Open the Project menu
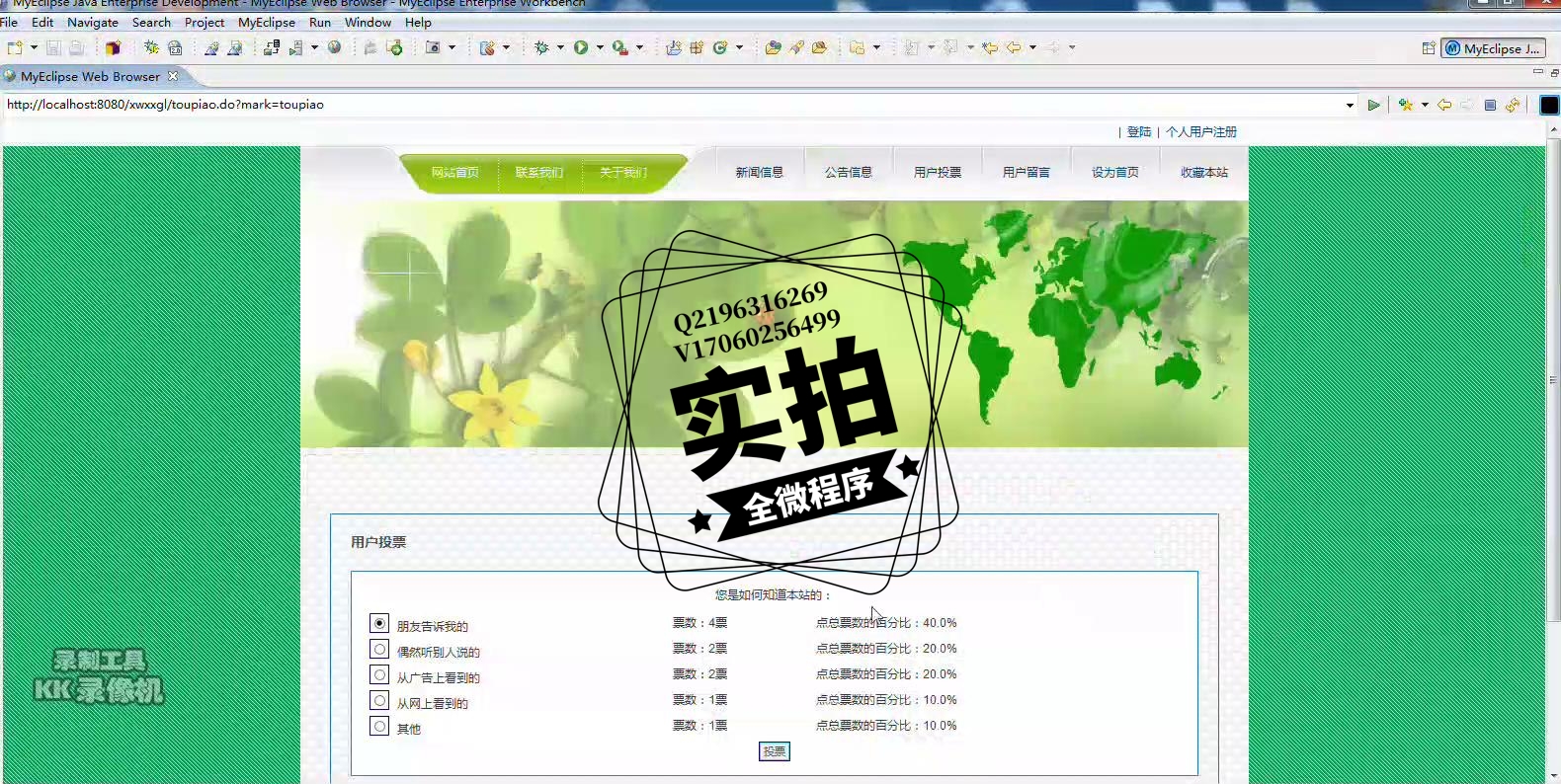This screenshot has width=1561, height=784. (x=205, y=22)
